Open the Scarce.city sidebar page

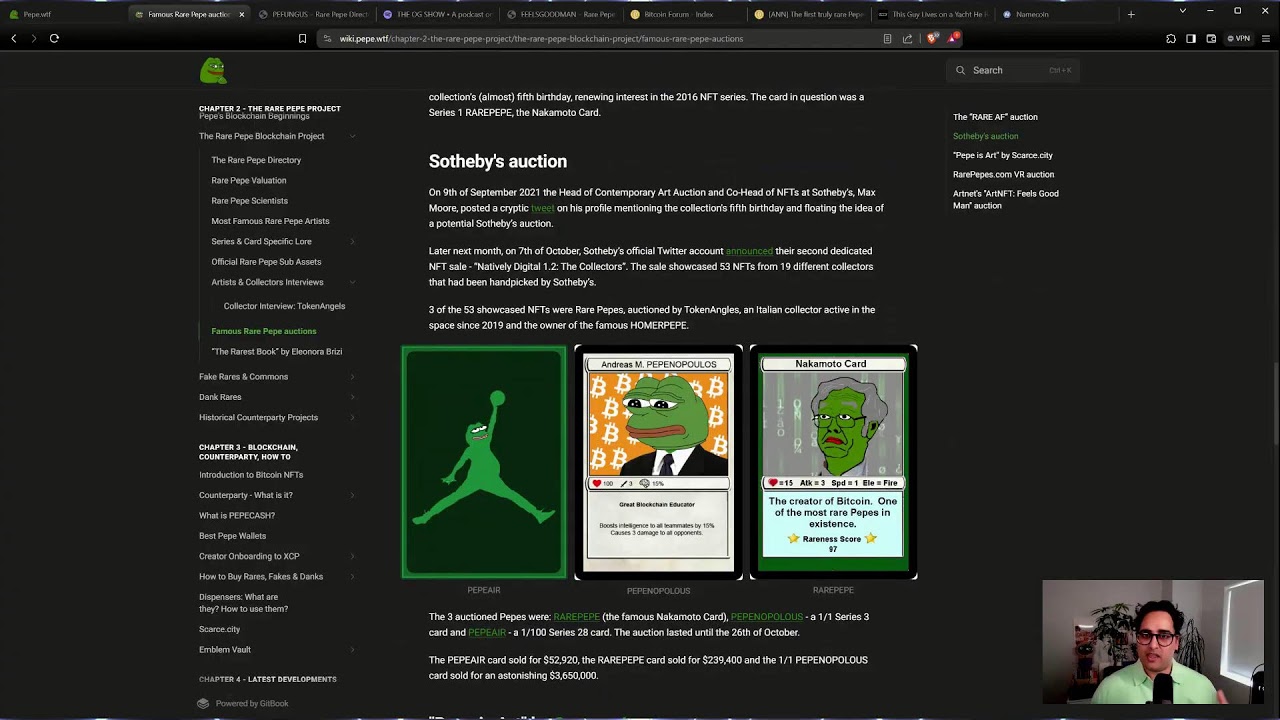point(219,630)
